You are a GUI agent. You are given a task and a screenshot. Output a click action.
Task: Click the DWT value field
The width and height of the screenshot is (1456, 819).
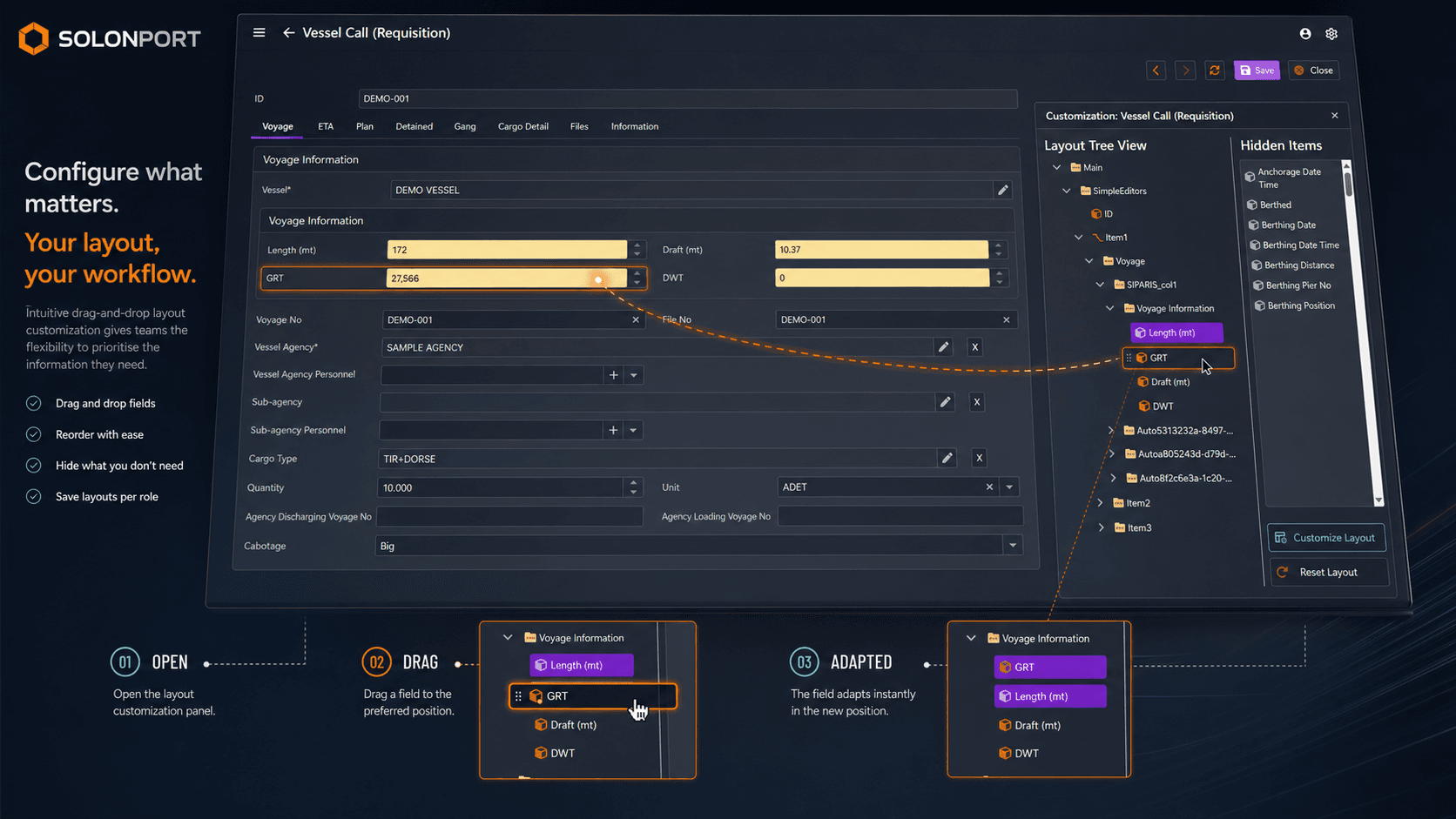pos(882,278)
